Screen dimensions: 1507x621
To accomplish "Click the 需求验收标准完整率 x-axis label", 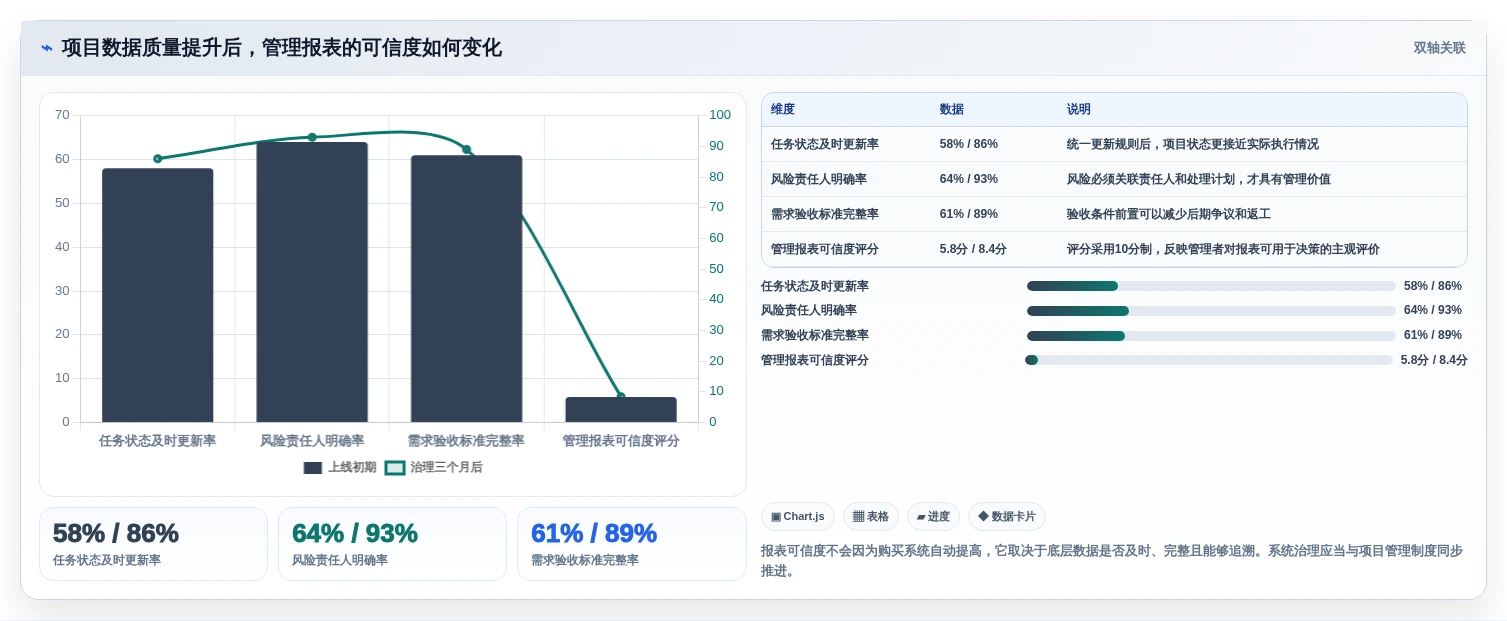I will click(466, 440).
